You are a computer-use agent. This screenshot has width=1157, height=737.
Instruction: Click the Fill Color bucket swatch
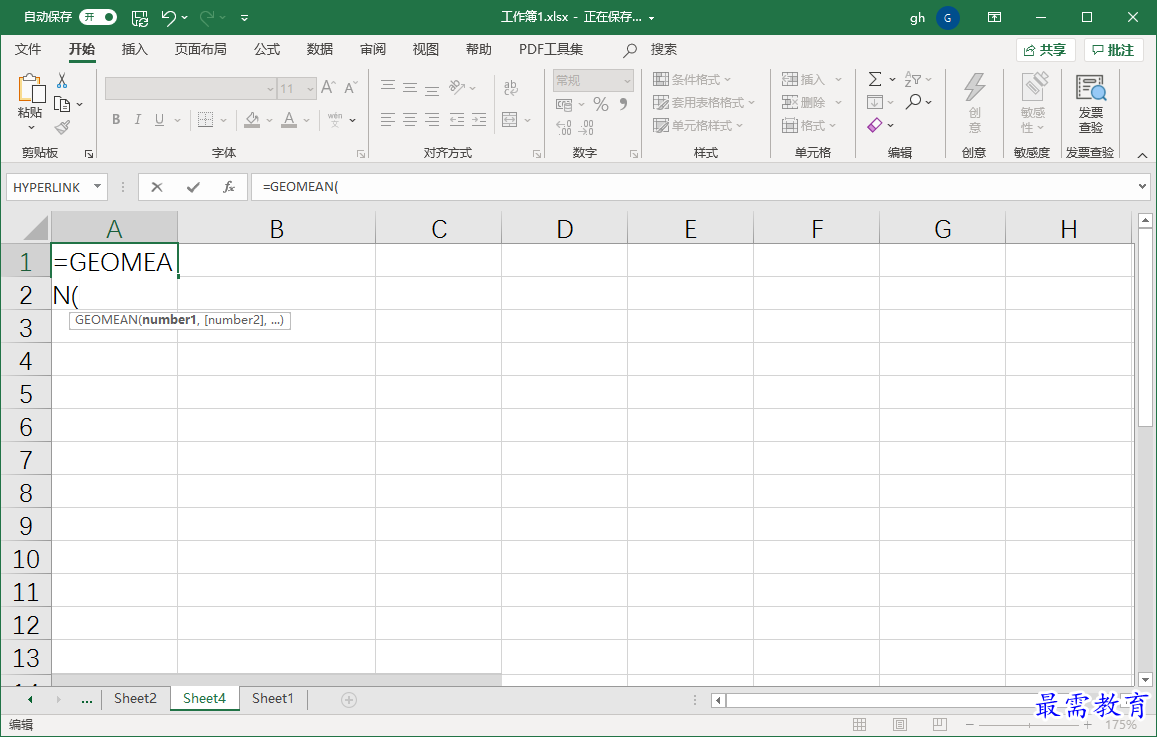pyautogui.click(x=252, y=120)
